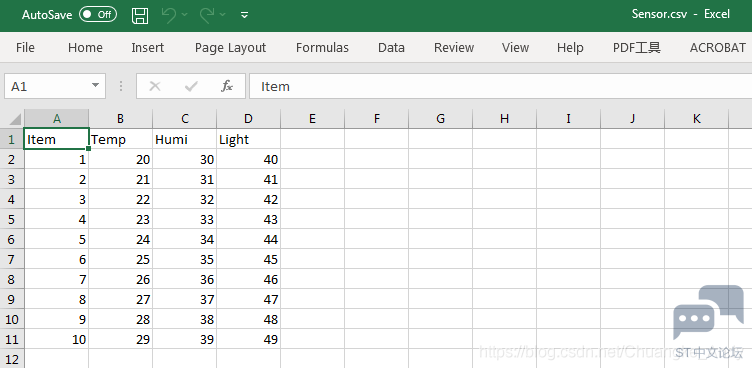
Task: Select column C header
Action: [185, 119]
